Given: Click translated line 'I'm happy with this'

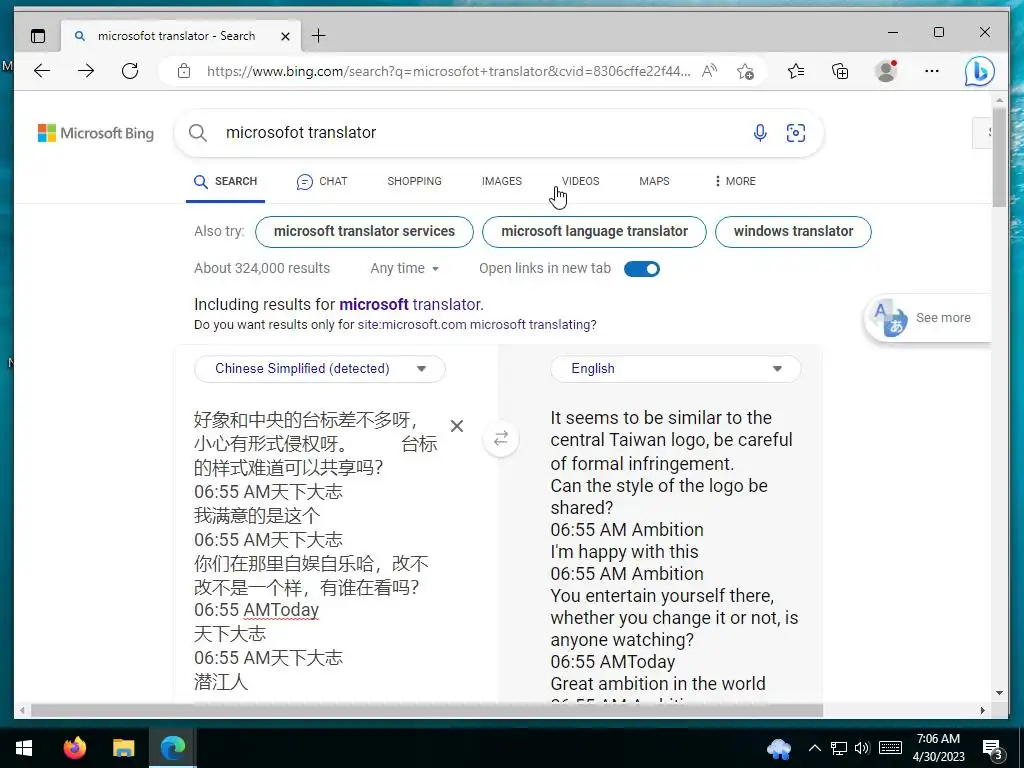Looking at the screenshot, I should click(x=624, y=552).
